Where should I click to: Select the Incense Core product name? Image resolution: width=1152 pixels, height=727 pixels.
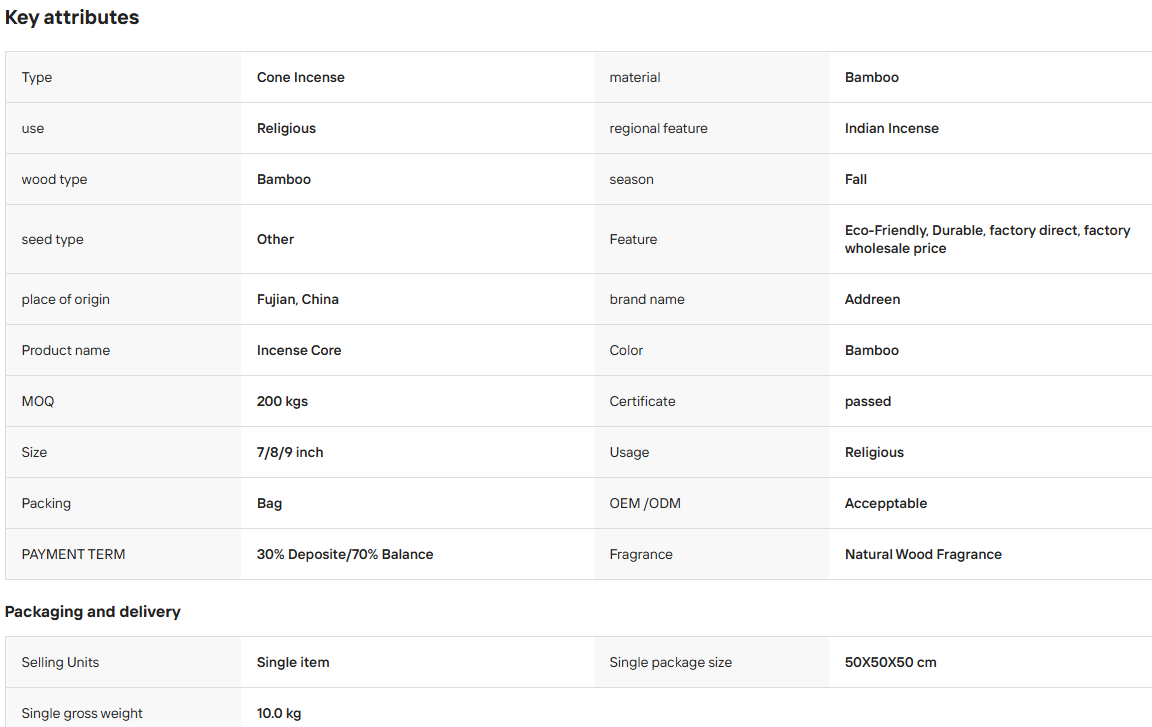pos(299,350)
